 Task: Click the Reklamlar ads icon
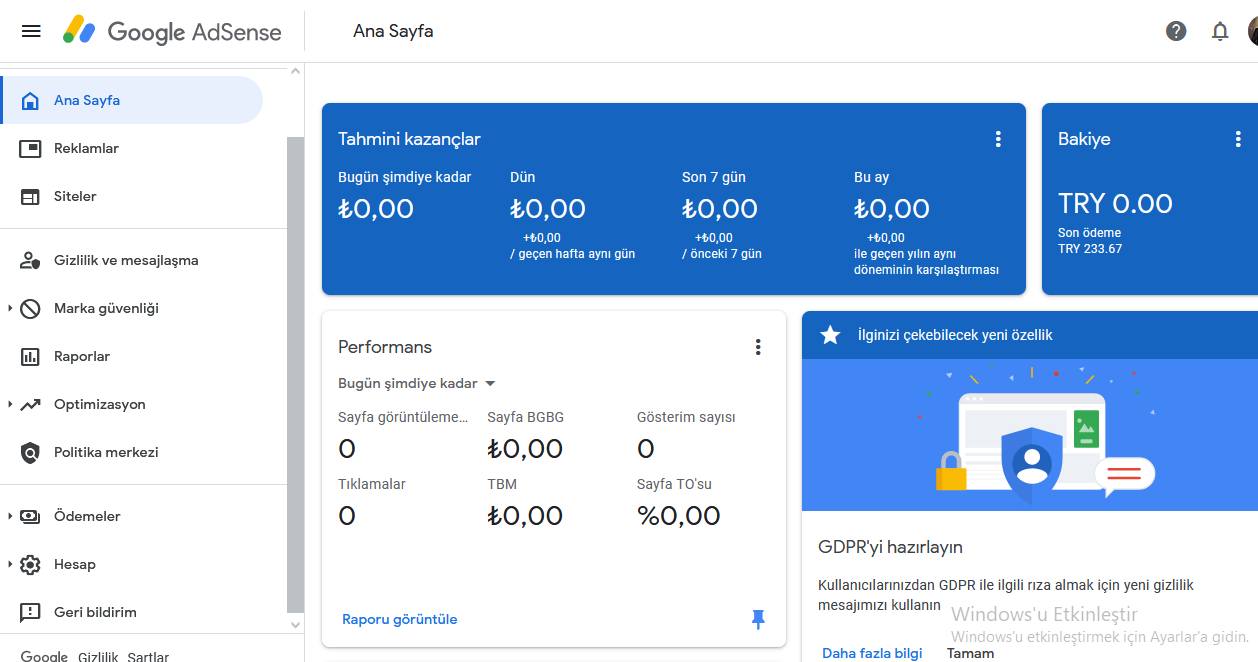[31, 148]
